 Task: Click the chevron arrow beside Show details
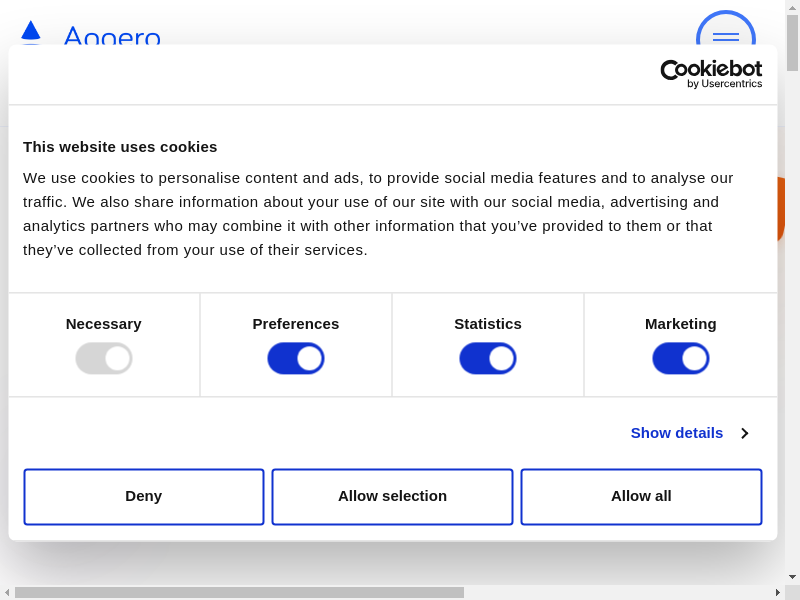[744, 433]
